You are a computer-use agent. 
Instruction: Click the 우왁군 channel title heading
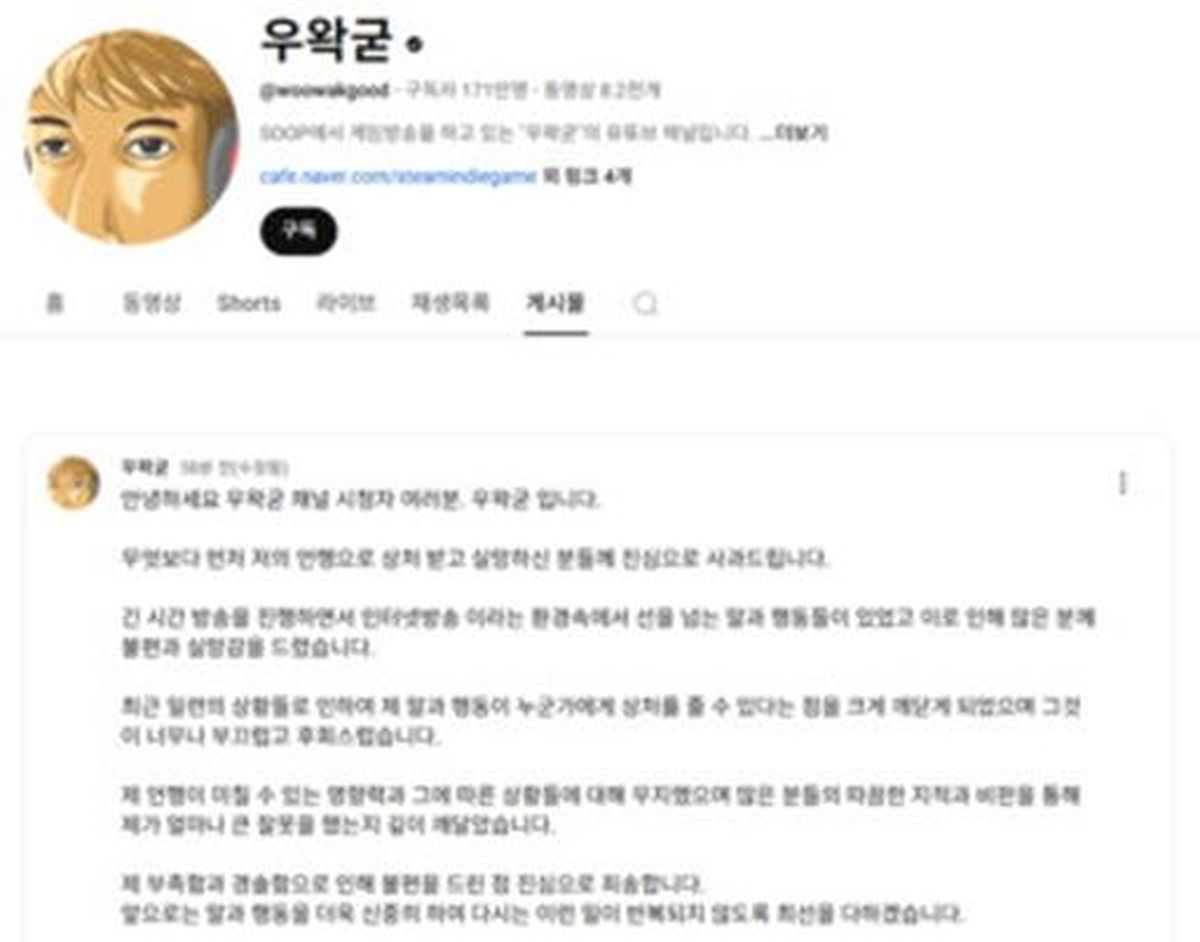tap(325, 41)
